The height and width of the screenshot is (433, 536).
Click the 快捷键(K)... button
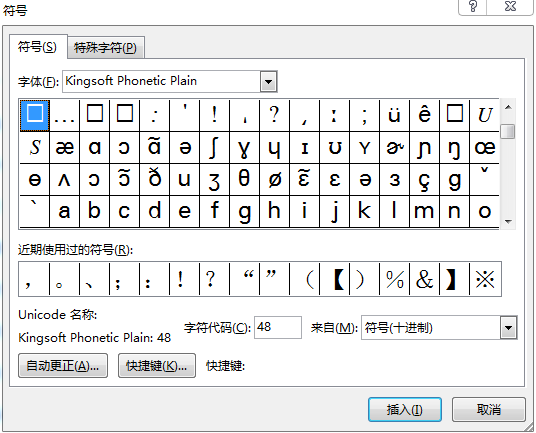click(157, 366)
